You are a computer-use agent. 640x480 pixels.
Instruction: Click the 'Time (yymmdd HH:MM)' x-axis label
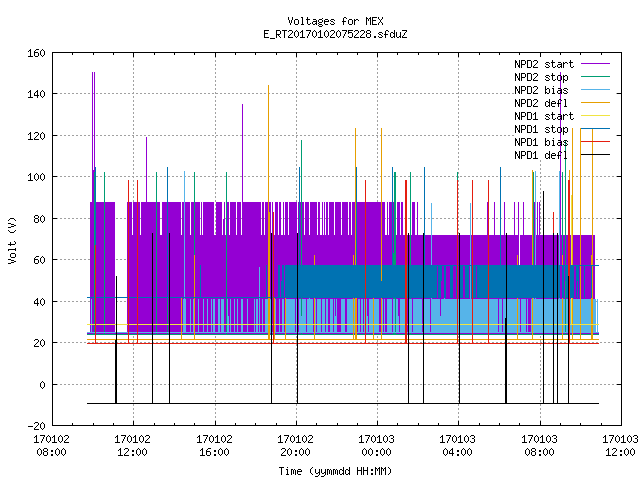[x=335, y=471]
